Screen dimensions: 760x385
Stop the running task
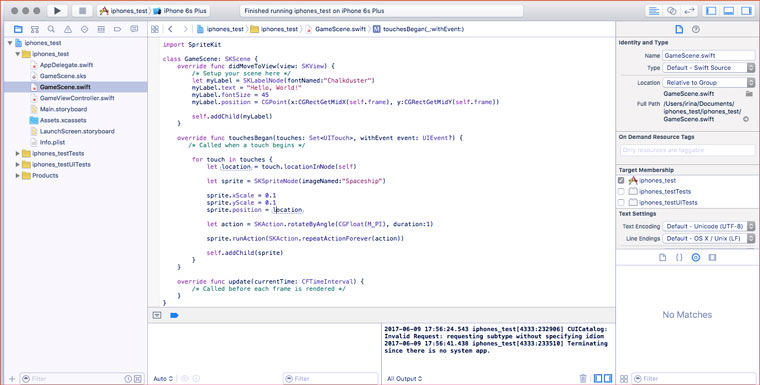82,11
